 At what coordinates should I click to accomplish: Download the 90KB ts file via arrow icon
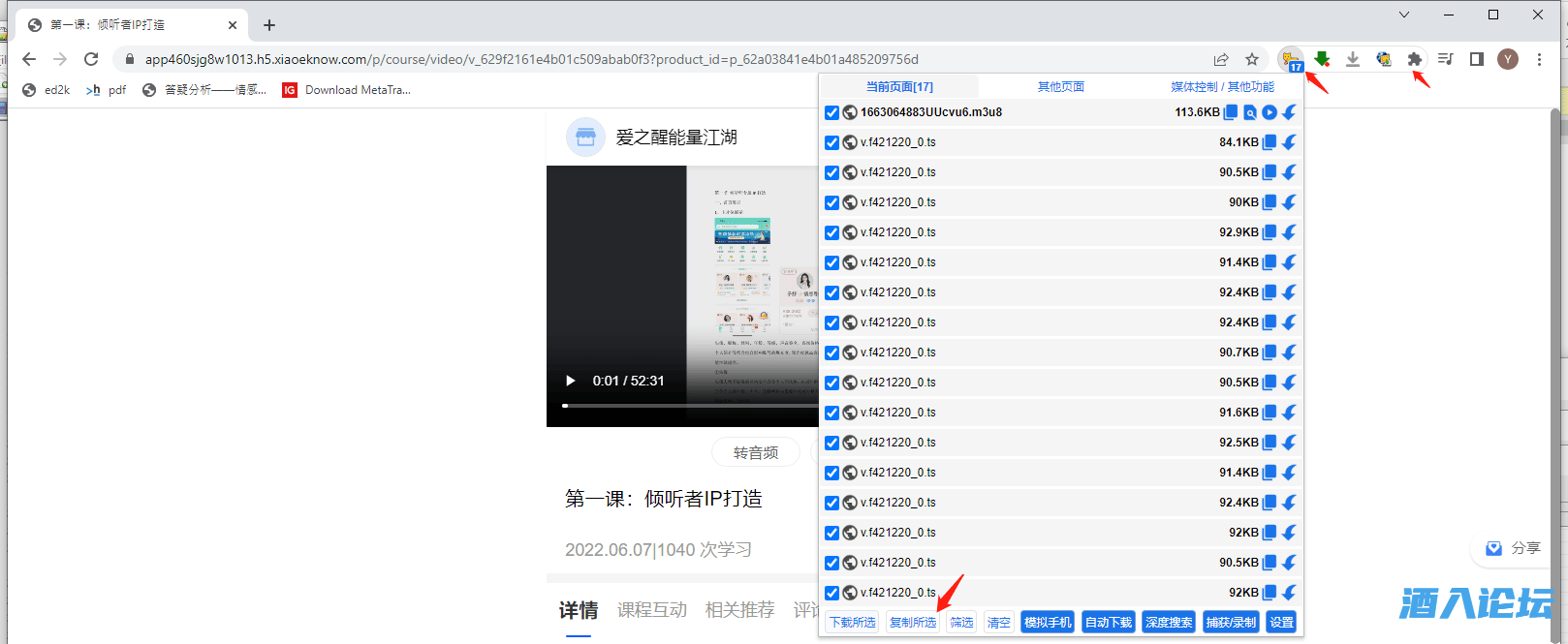pos(1289,202)
